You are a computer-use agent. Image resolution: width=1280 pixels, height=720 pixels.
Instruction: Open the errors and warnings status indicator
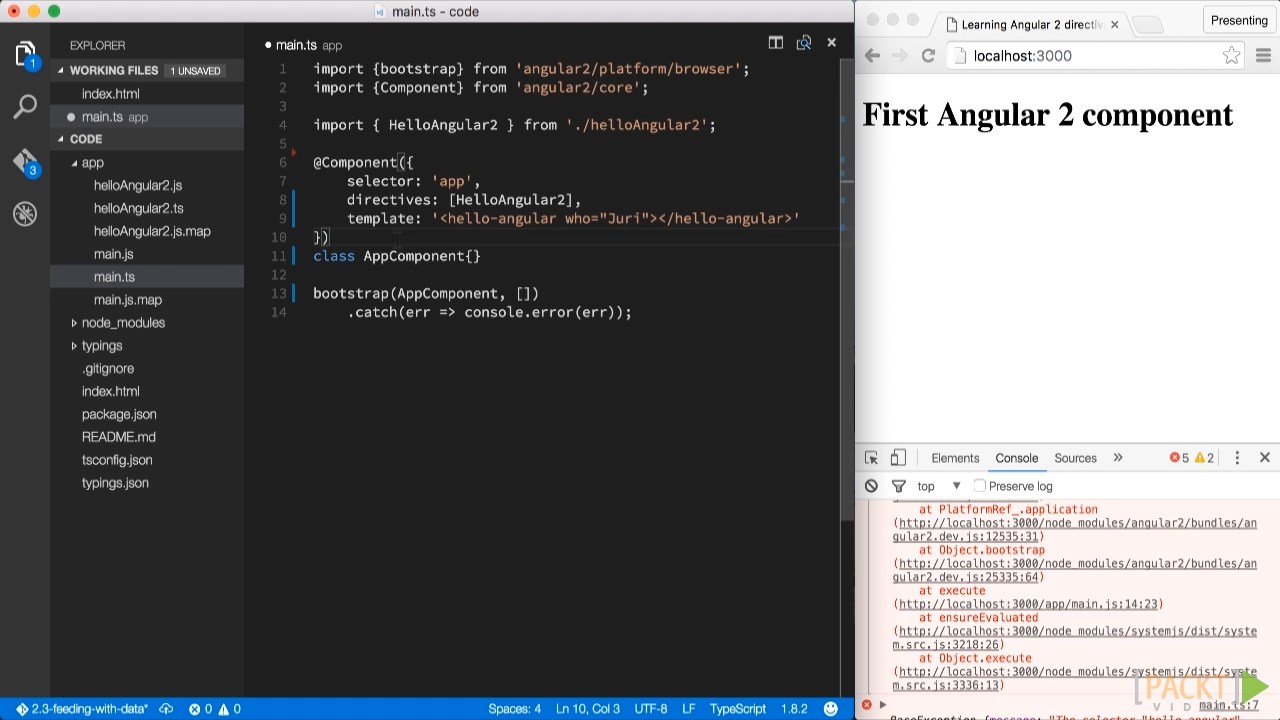coord(215,709)
